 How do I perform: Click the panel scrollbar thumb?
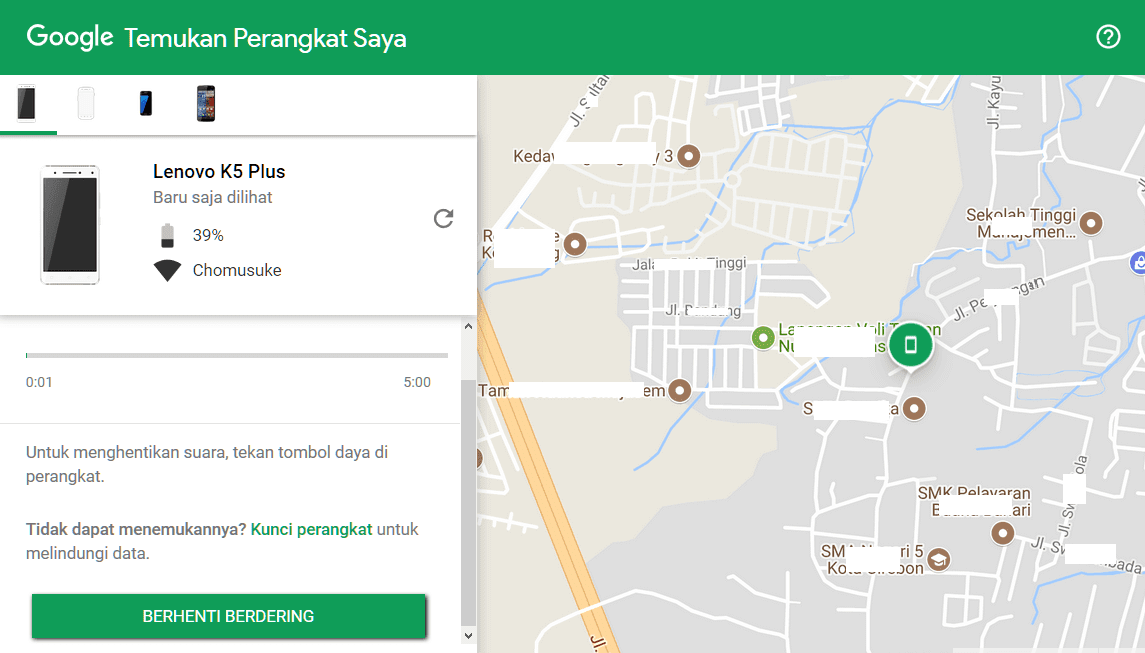468,502
